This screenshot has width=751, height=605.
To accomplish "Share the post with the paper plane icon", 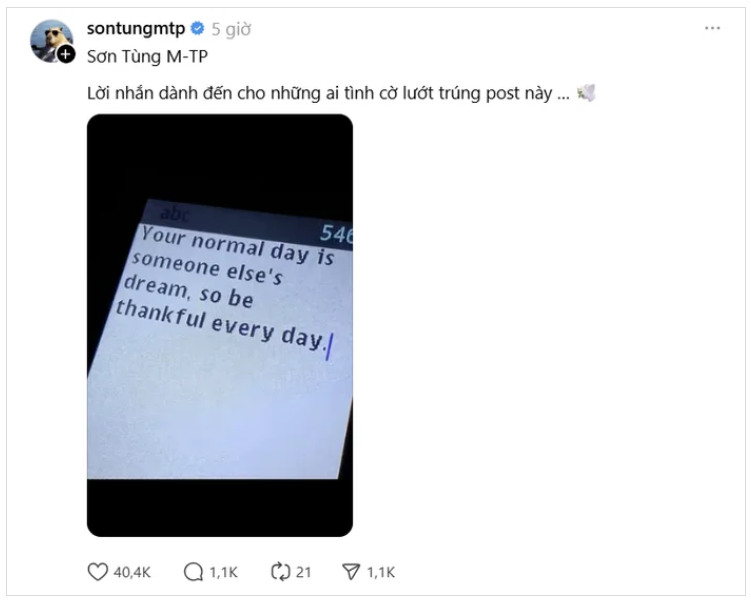I will pyautogui.click(x=351, y=571).
